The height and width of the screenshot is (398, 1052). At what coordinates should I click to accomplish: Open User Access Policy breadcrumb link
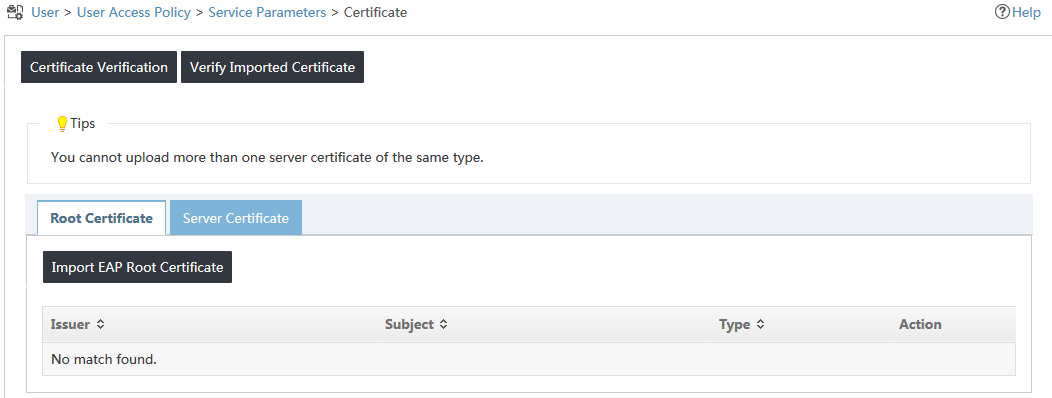pyautogui.click(x=134, y=12)
